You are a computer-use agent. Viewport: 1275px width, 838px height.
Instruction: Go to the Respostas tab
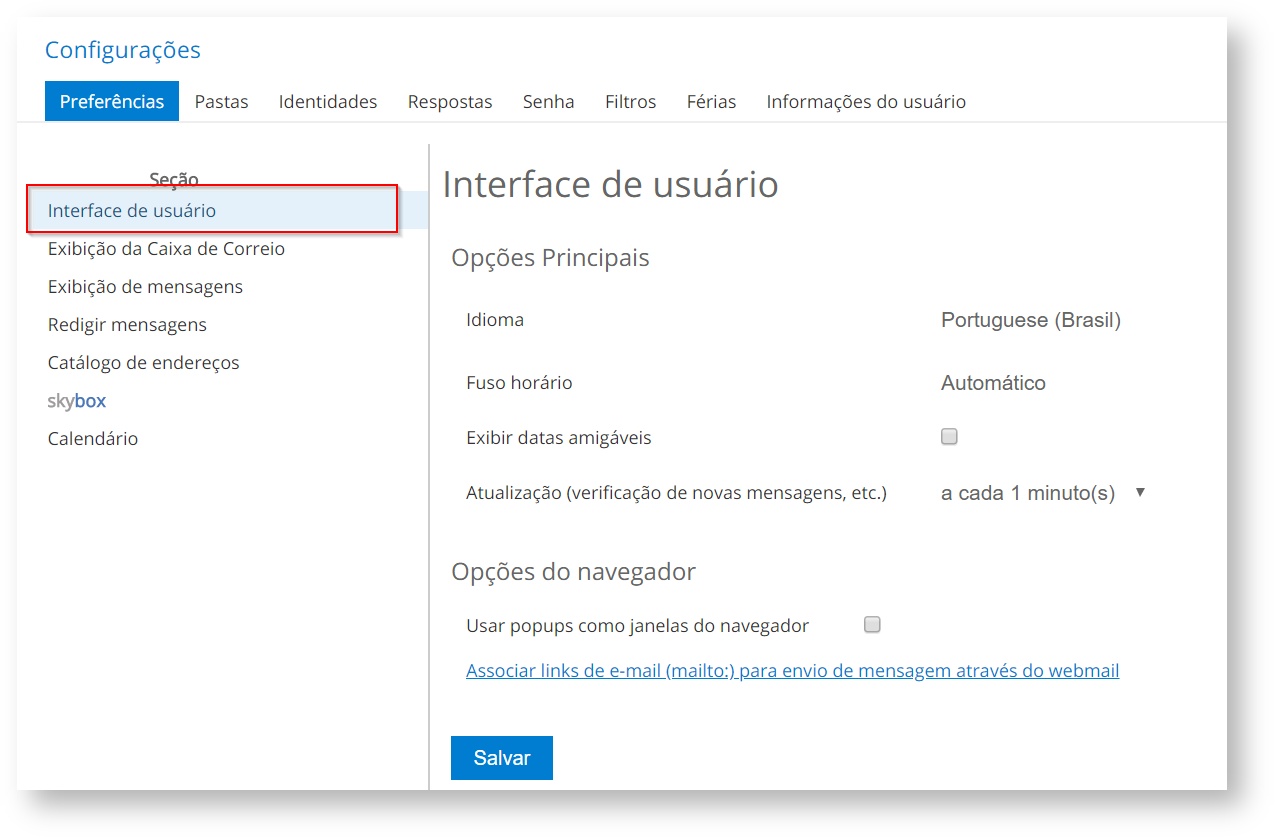(450, 102)
